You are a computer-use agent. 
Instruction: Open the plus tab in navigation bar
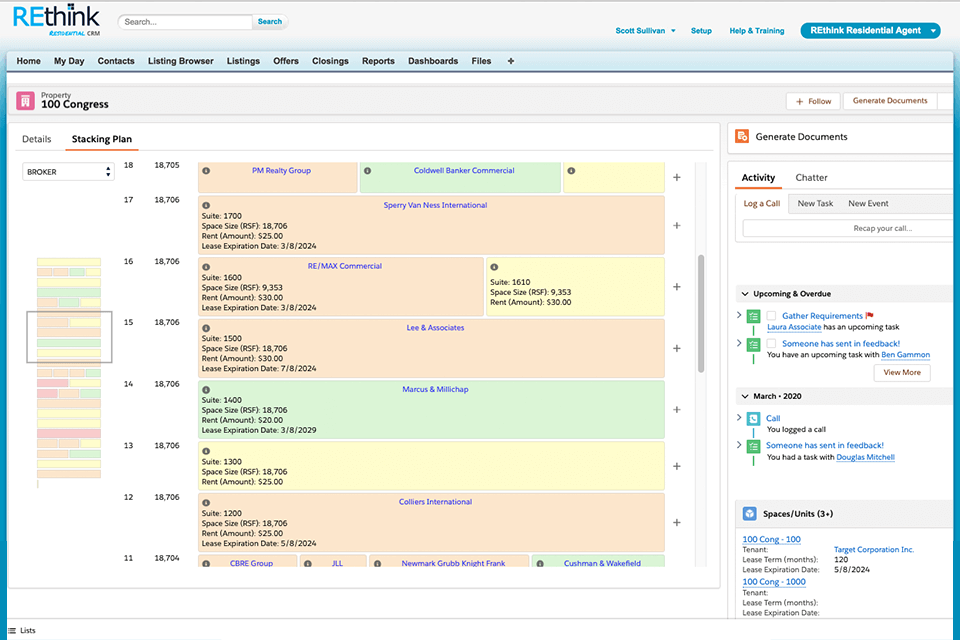511,61
